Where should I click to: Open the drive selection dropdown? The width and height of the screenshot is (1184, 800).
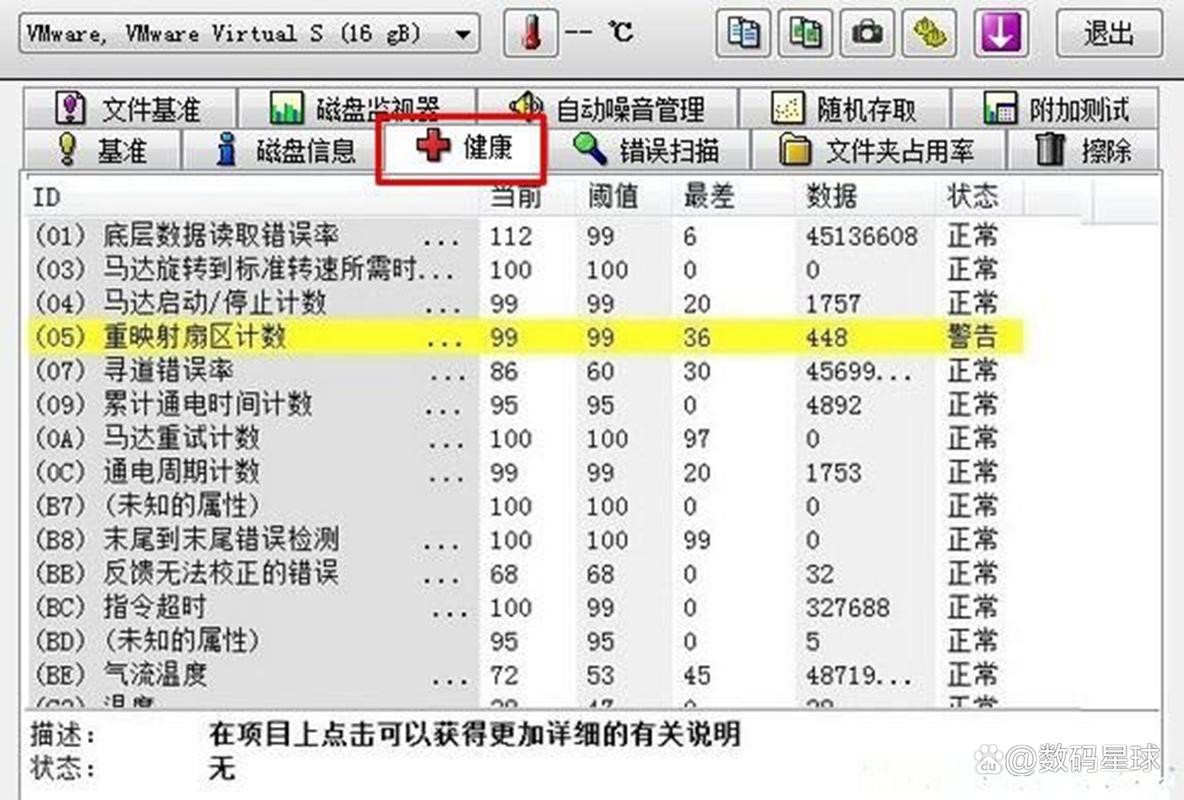pyautogui.click(x=249, y=33)
